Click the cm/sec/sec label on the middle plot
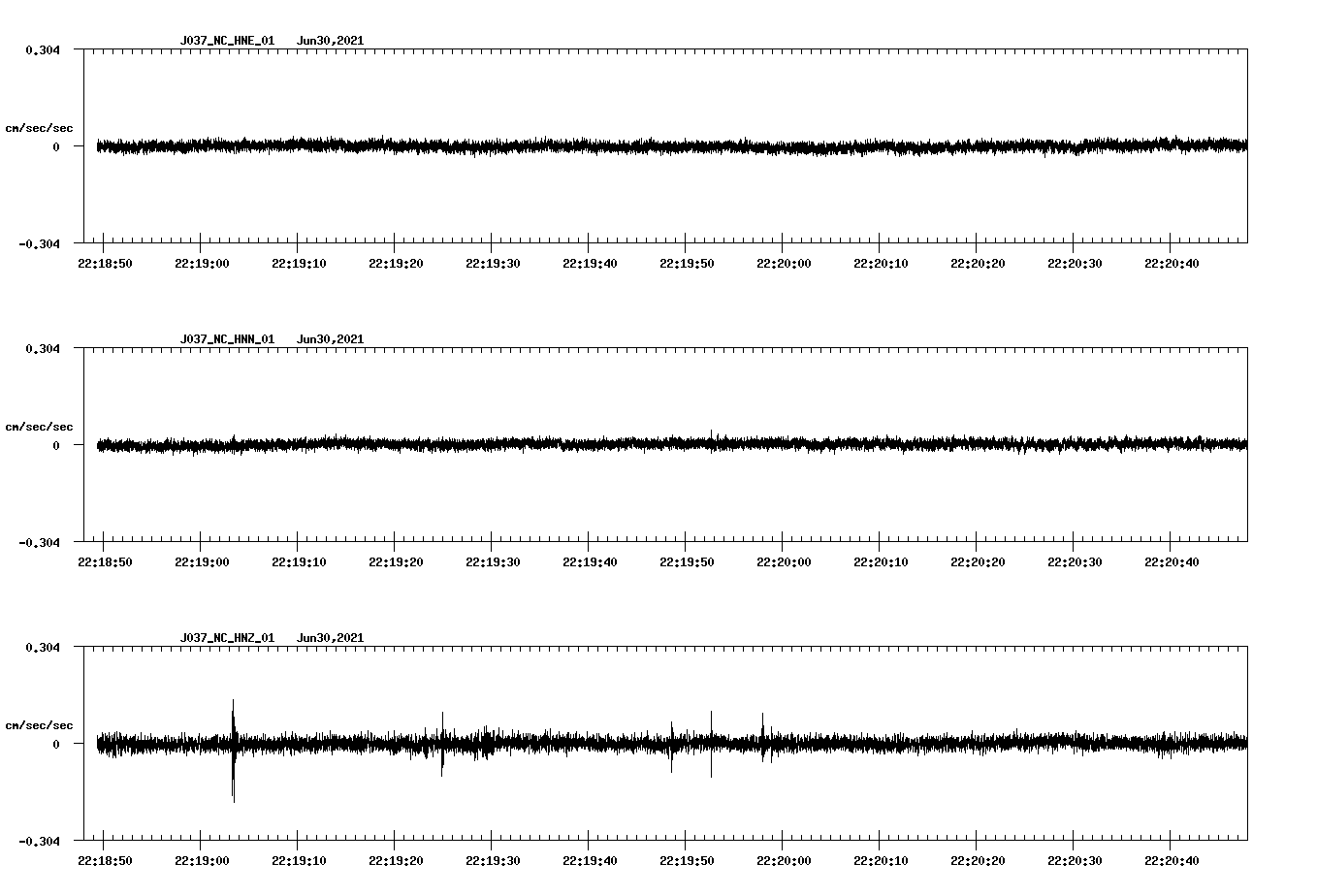The width and height of the screenshot is (1317, 896). [40, 426]
